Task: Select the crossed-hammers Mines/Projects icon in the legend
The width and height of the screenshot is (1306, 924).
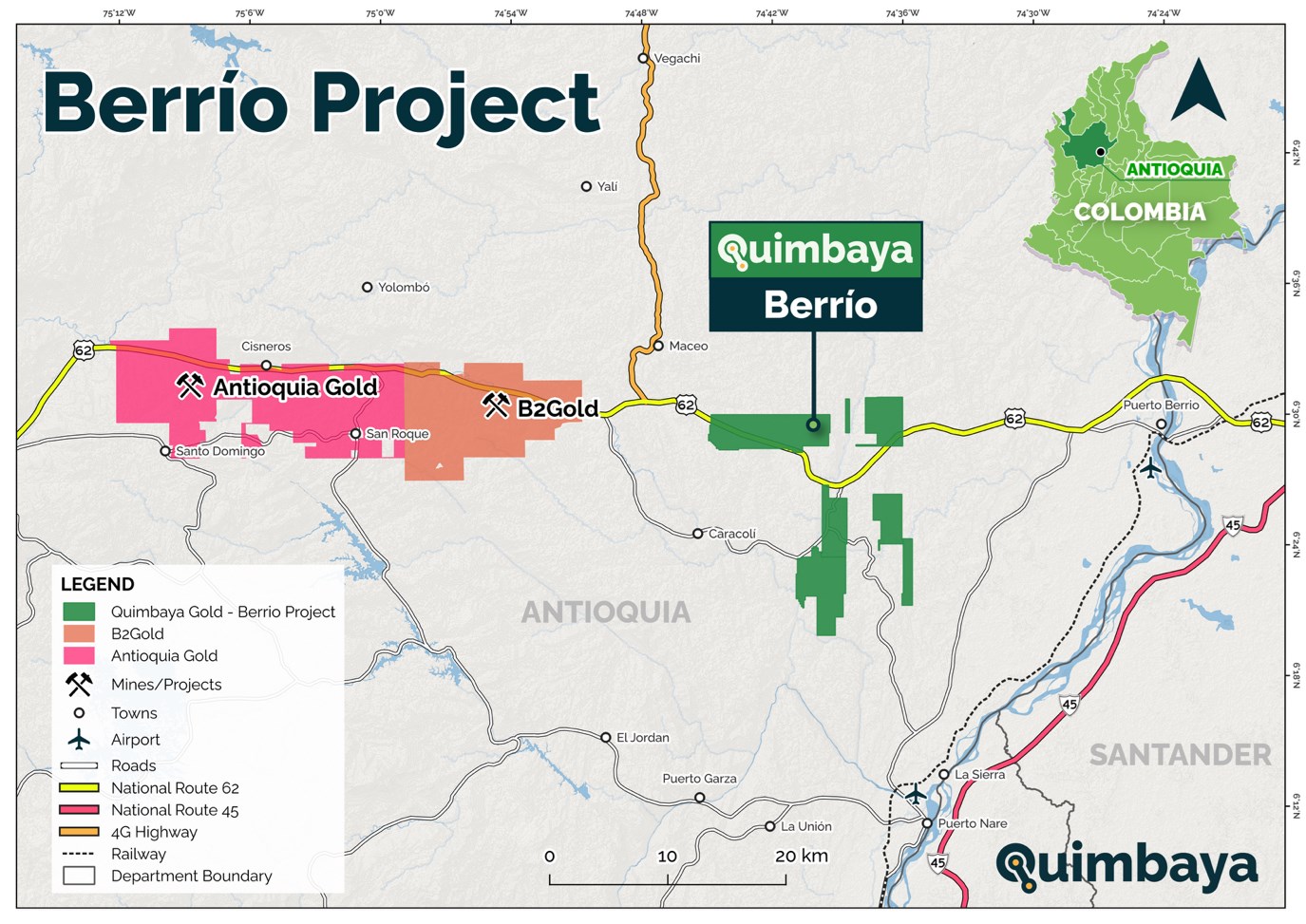Action: (79, 684)
